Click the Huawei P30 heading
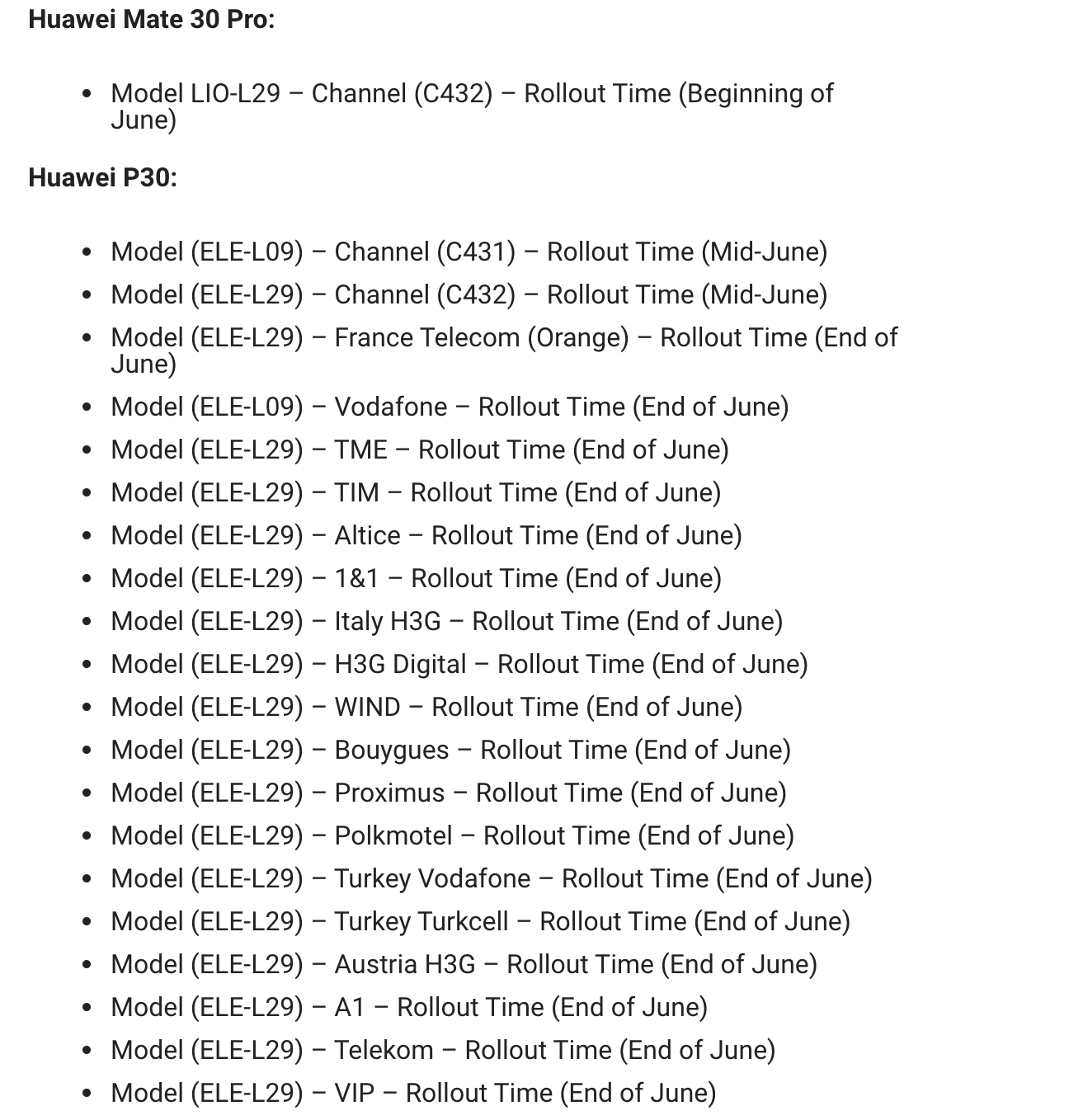The image size is (1069, 1120). click(102, 177)
